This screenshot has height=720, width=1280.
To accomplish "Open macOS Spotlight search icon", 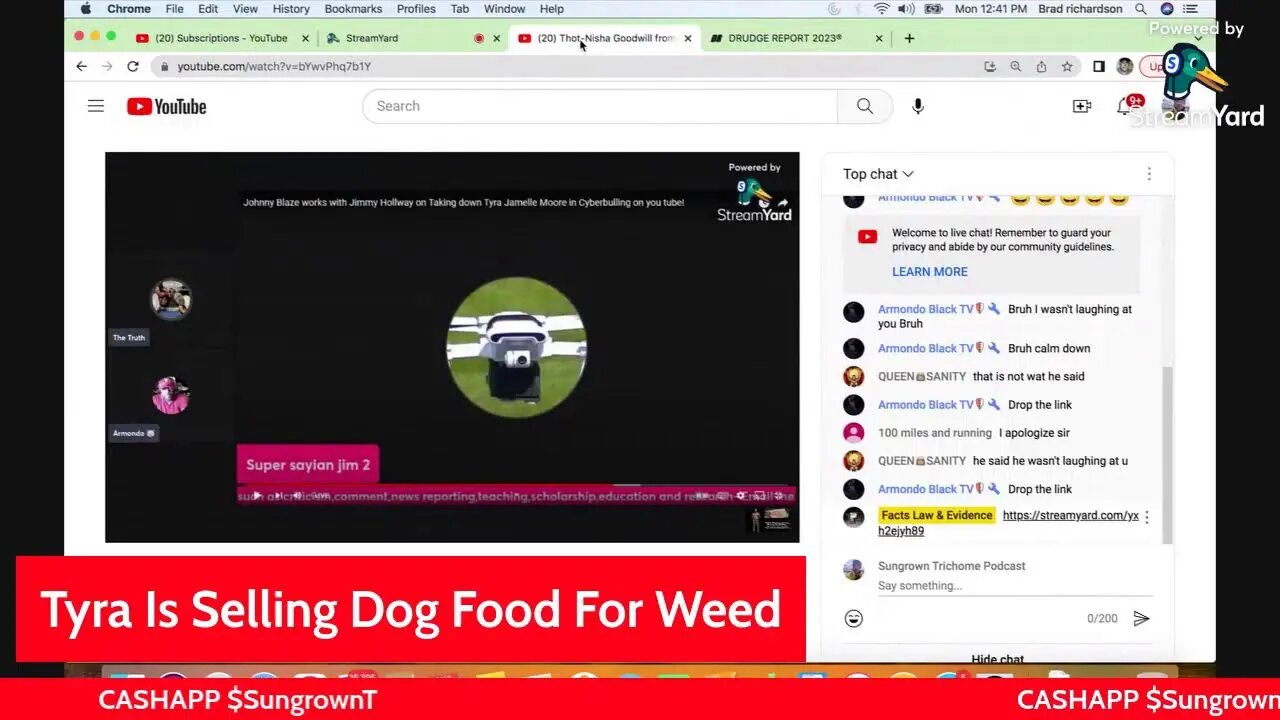I will pos(1141,9).
